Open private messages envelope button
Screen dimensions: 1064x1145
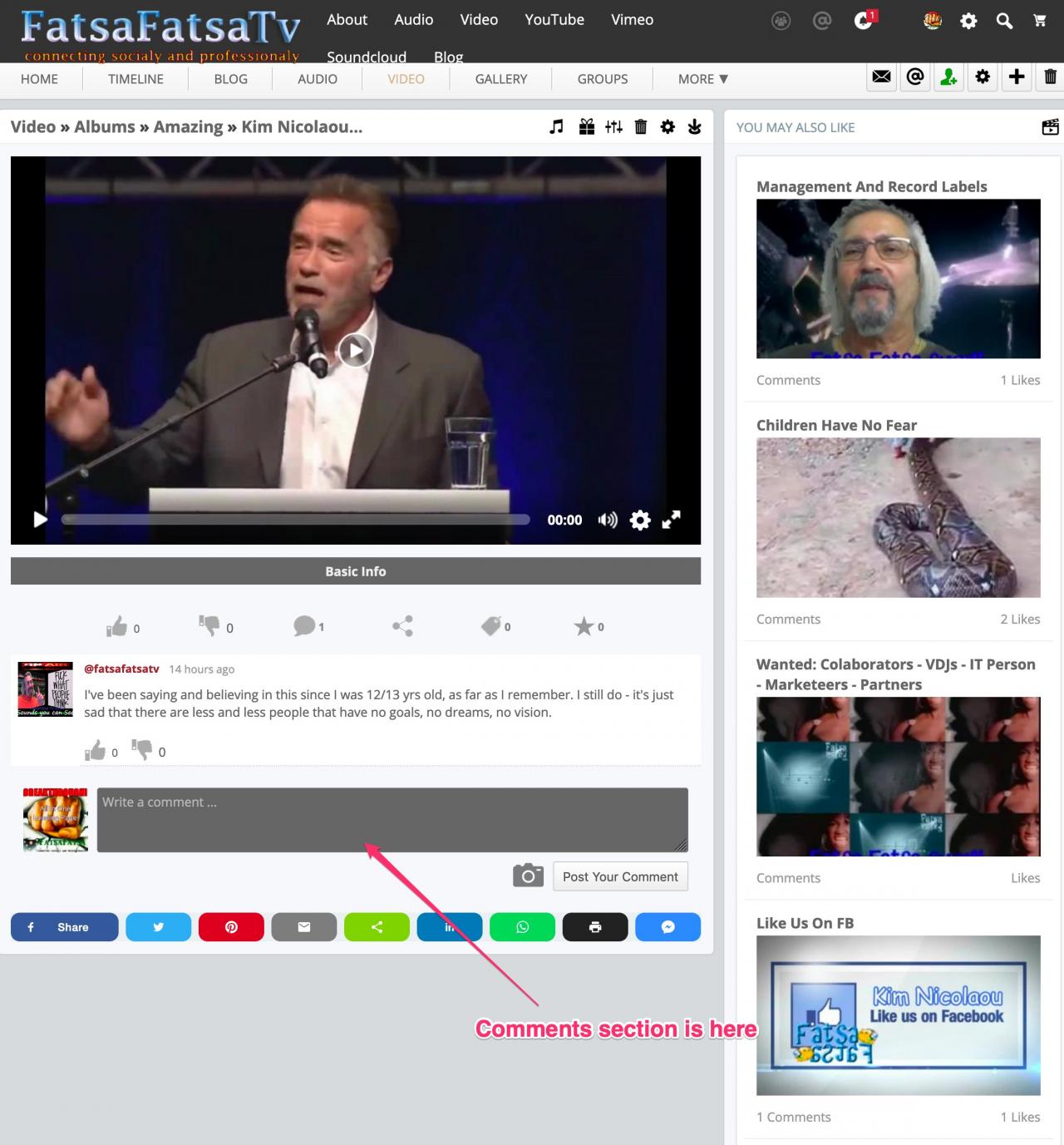(881, 77)
